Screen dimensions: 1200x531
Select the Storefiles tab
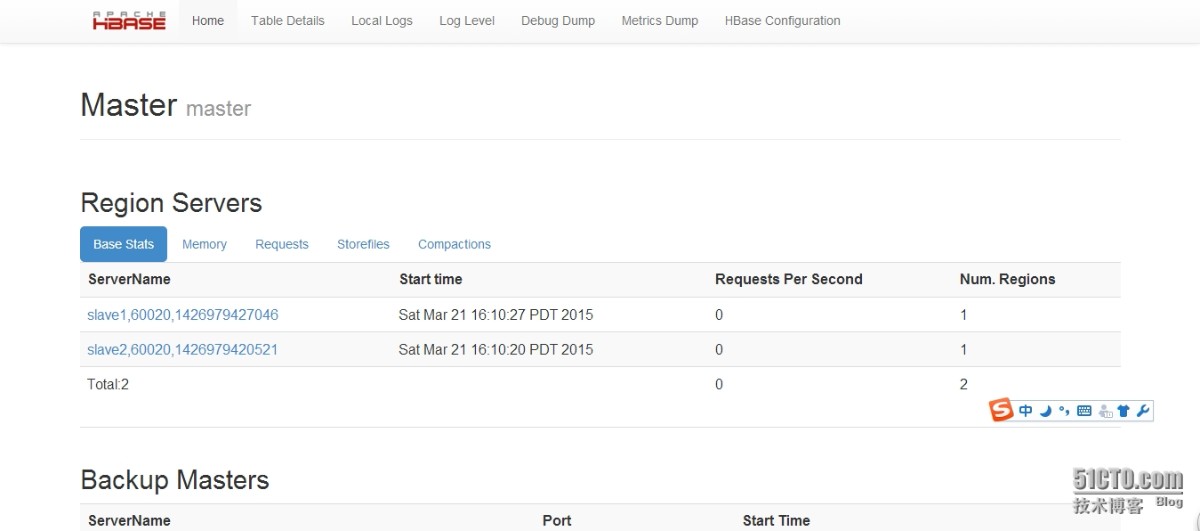pyautogui.click(x=363, y=244)
